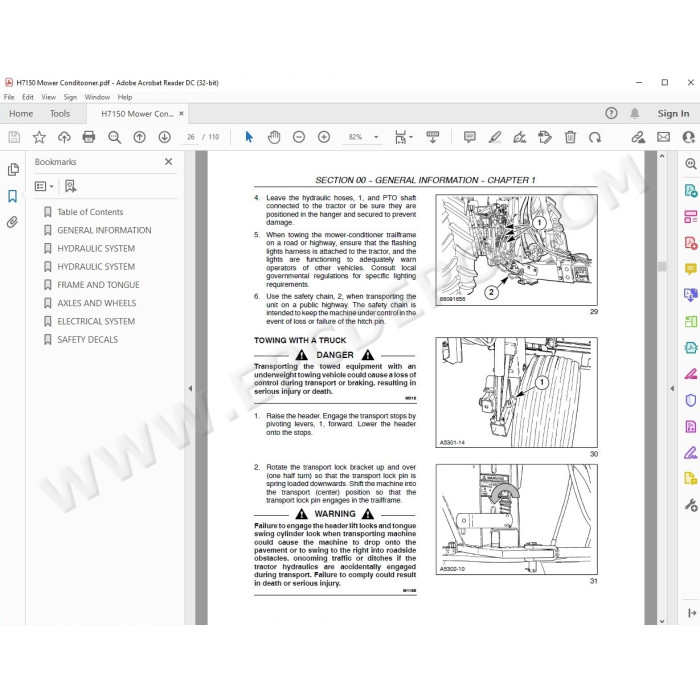Send the file by email with the envelope icon
This screenshot has height=700, width=700.
[663, 137]
